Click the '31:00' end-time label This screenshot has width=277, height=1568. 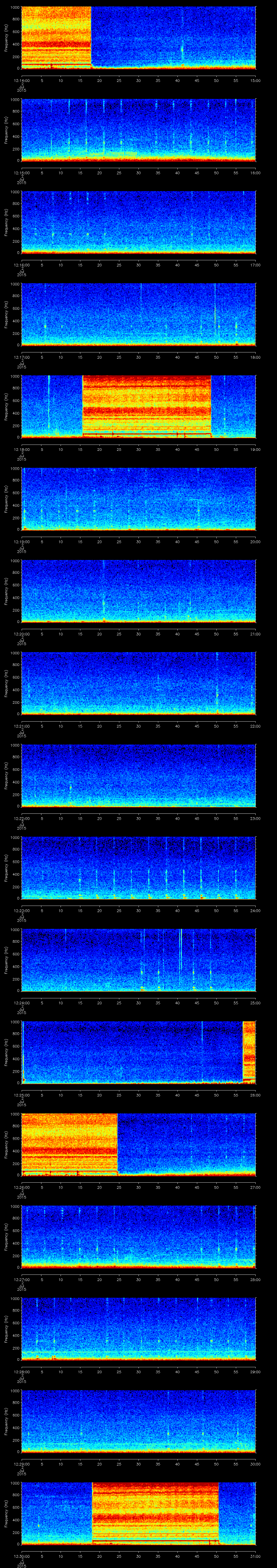[256, 1556]
